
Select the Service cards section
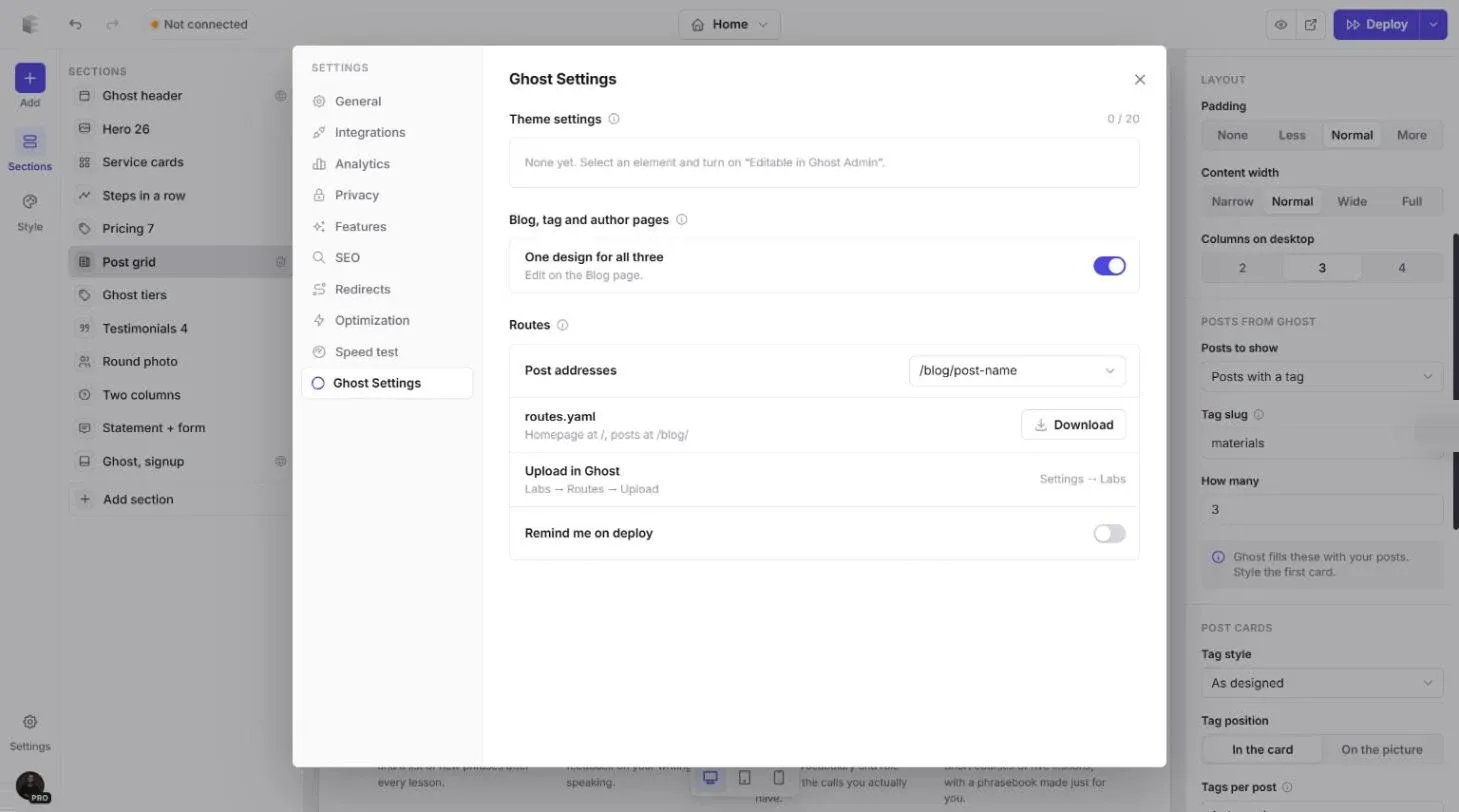pos(180,162)
